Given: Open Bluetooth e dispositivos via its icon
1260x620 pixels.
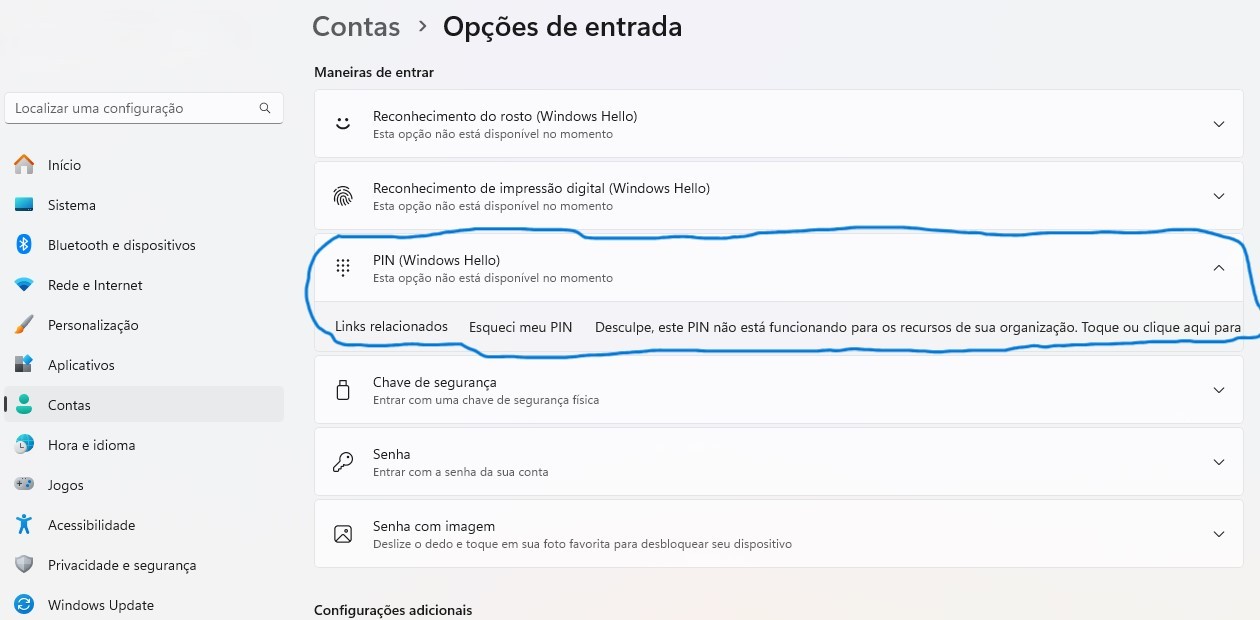Looking at the screenshot, I should pos(24,245).
